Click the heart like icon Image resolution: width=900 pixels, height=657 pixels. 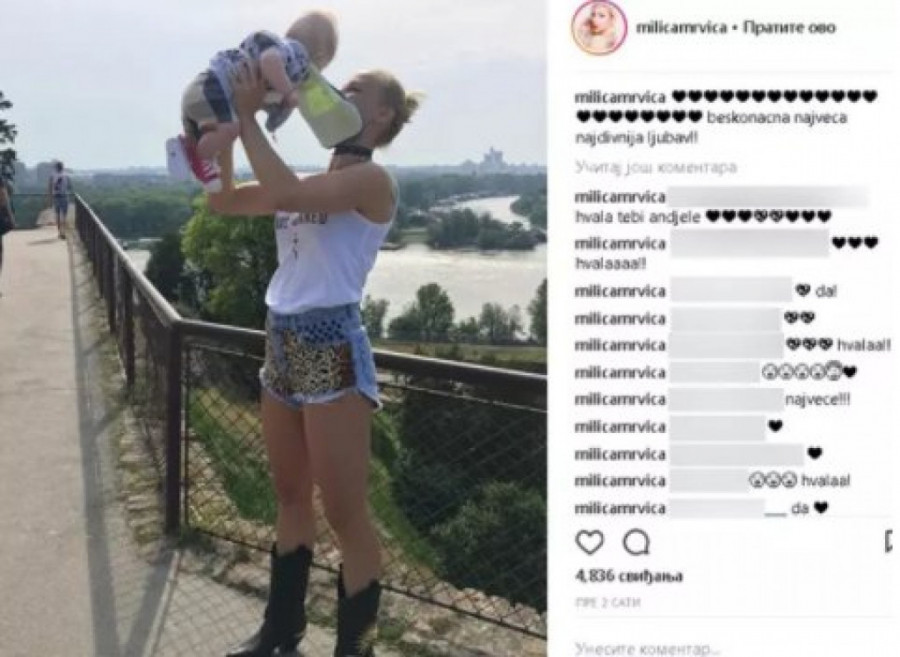point(589,542)
